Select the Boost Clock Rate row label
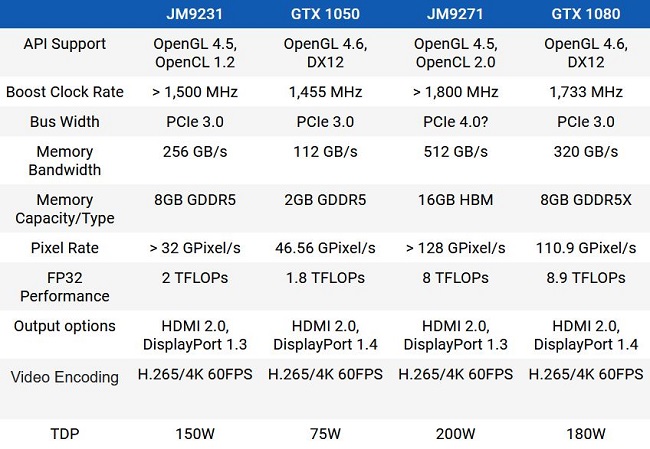Image resolution: width=650 pixels, height=449 pixels. point(65,91)
